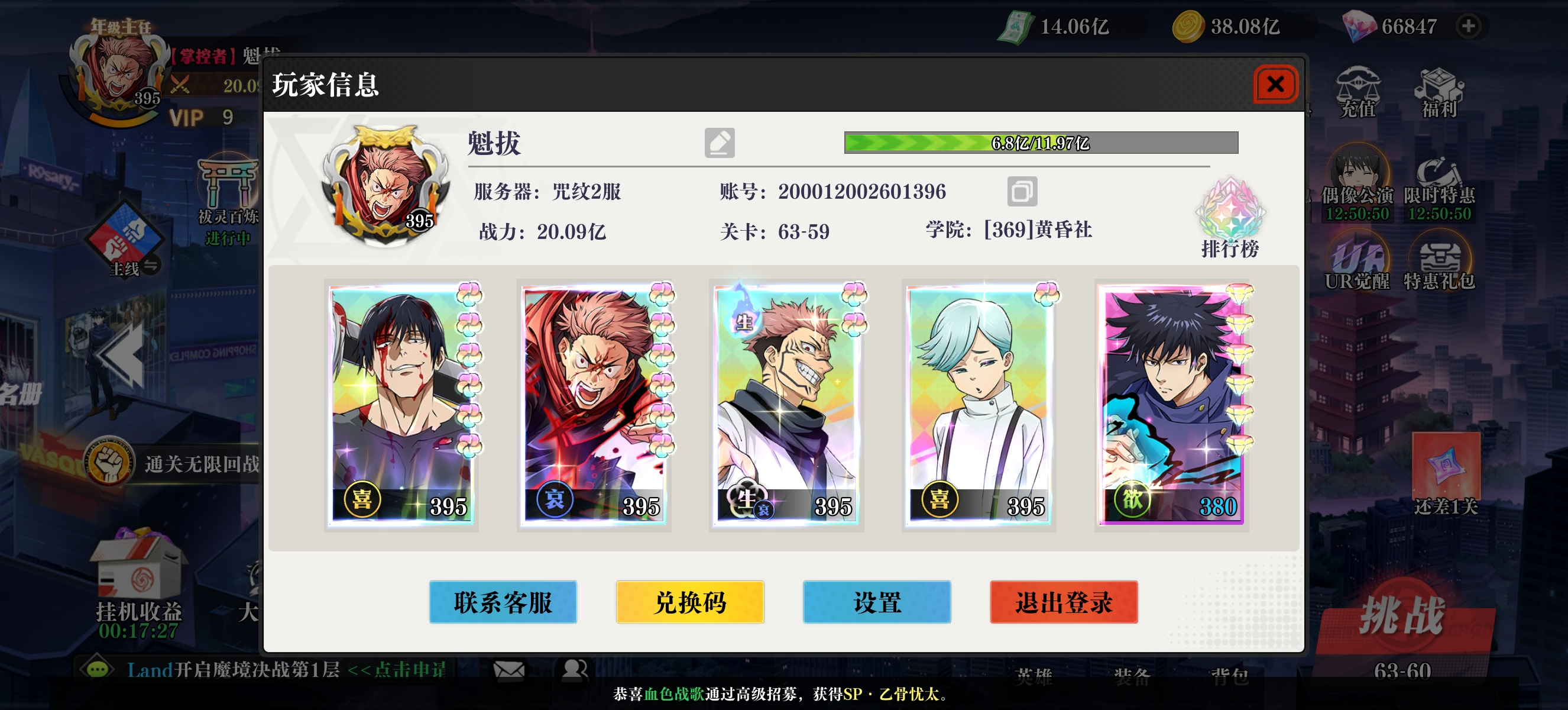Click the 退出登录 logout button

point(1064,602)
